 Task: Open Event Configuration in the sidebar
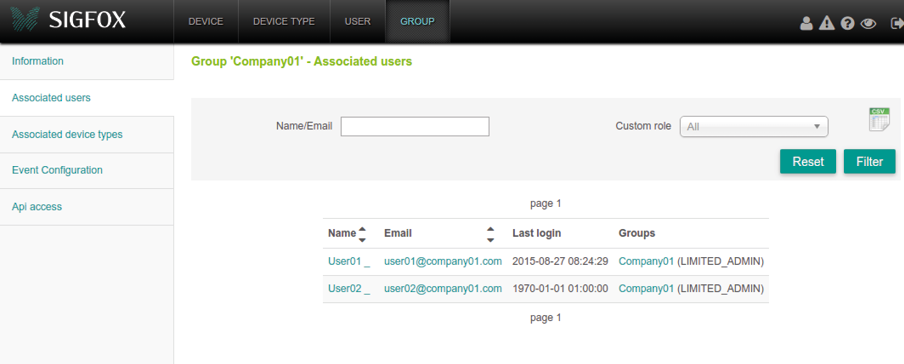(86, 171)
